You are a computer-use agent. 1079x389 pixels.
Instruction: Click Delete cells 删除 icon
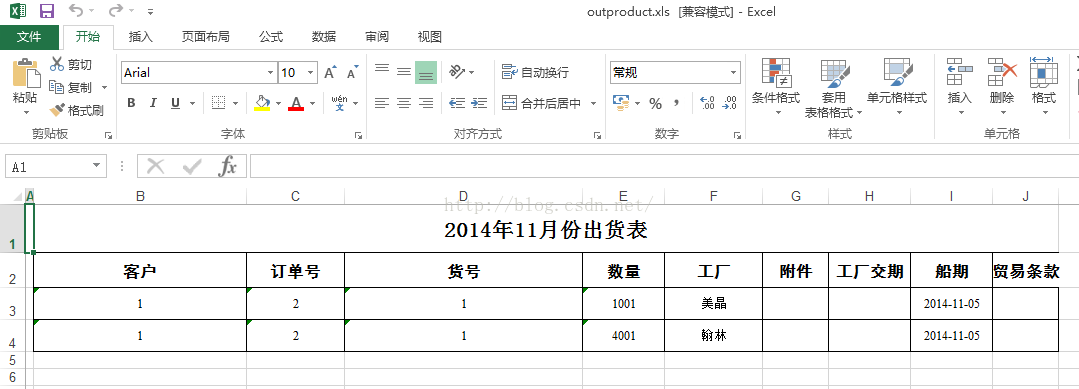1002,72
